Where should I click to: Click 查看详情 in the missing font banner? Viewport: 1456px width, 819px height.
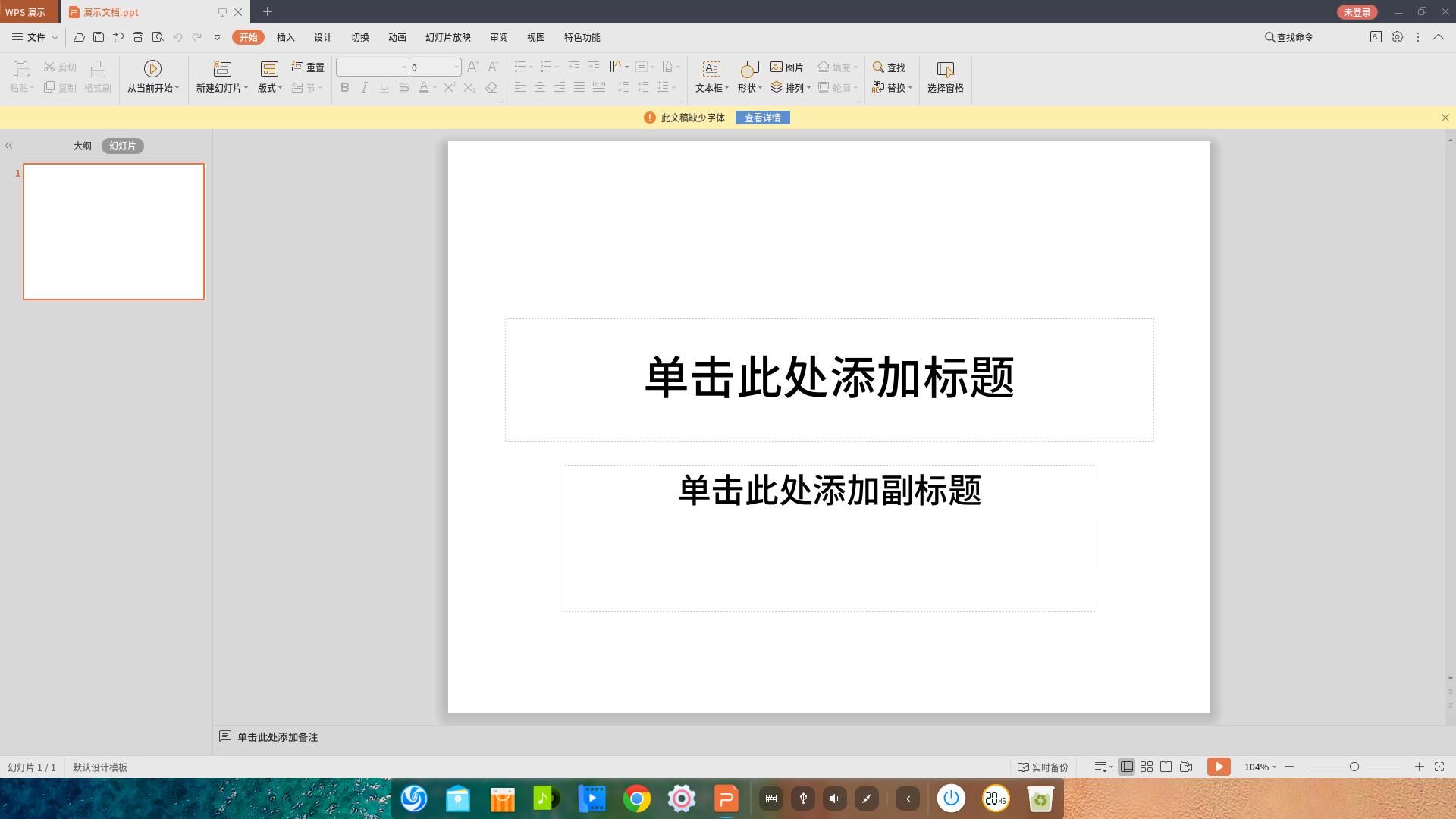coord(762,118)
